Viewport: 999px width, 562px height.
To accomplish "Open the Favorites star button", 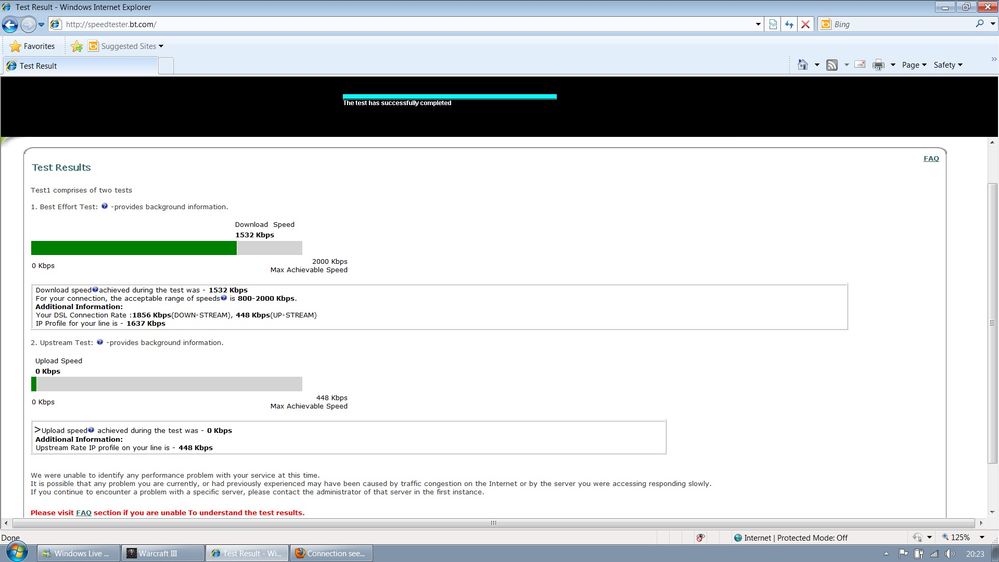I will click(32, 46).
